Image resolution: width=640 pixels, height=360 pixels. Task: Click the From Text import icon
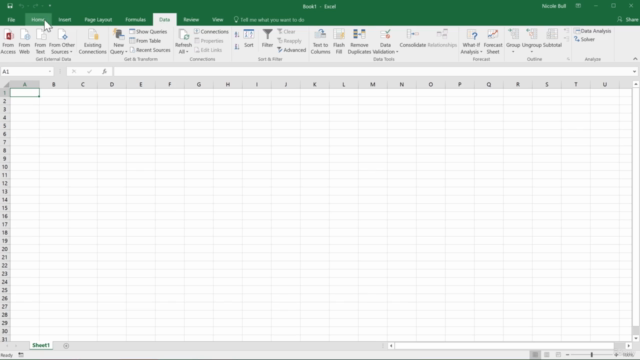point(40,42)
